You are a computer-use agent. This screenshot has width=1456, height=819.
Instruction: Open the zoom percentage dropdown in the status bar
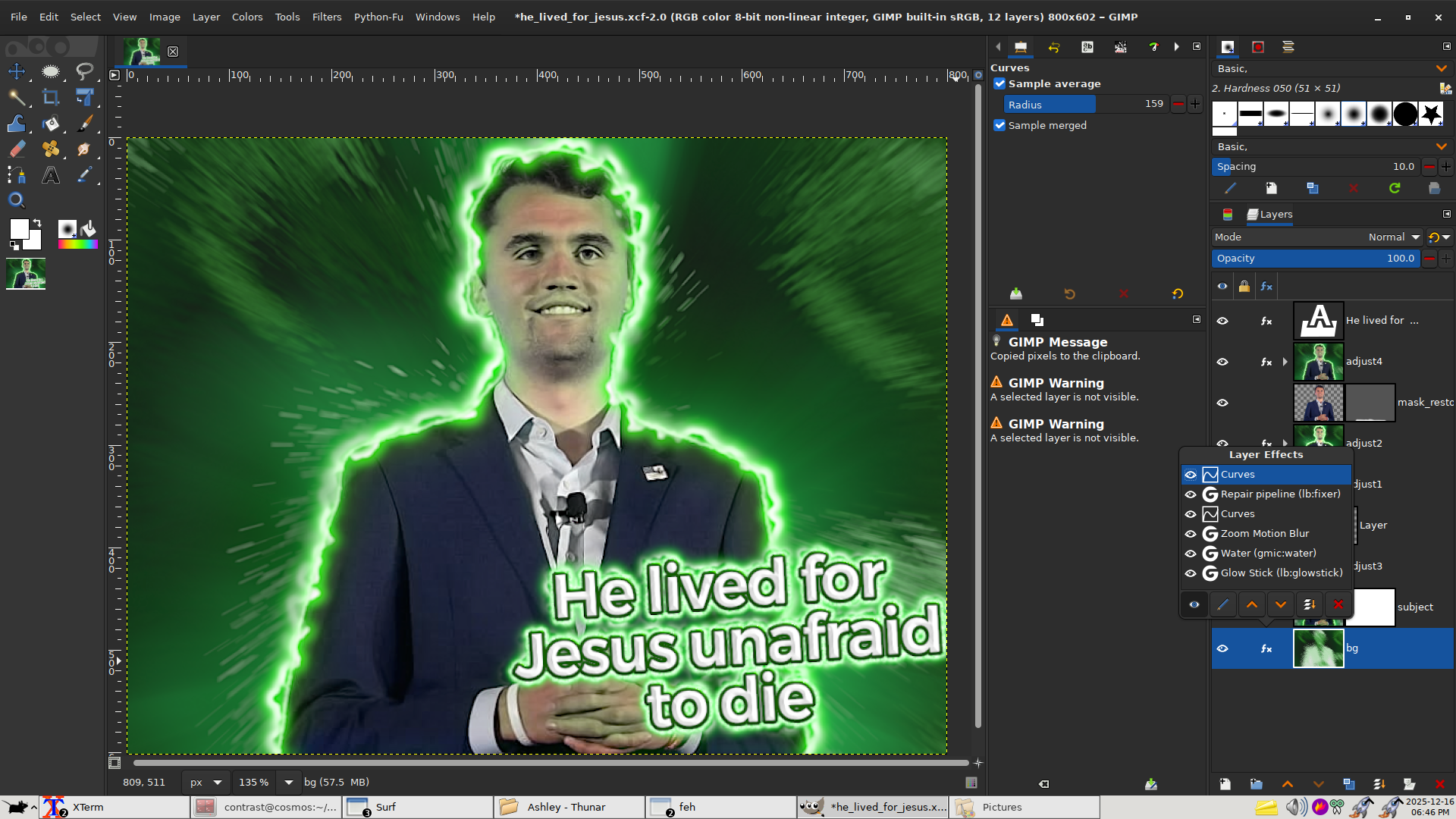point(288,782)
